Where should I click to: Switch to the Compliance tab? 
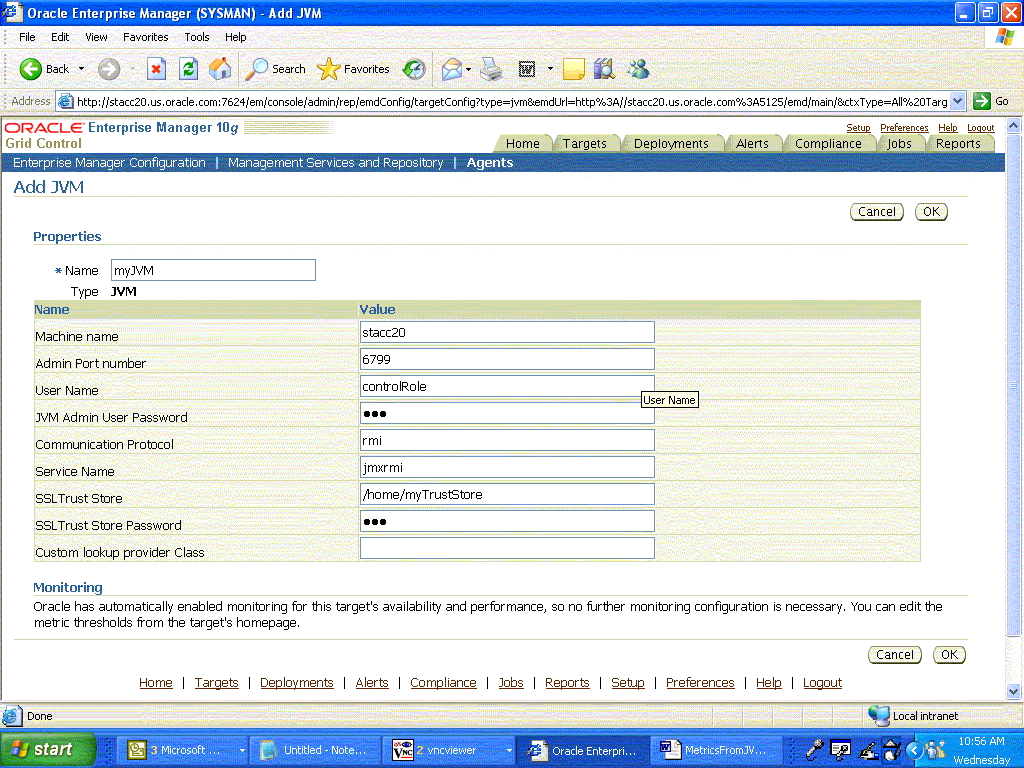point(828,144)
